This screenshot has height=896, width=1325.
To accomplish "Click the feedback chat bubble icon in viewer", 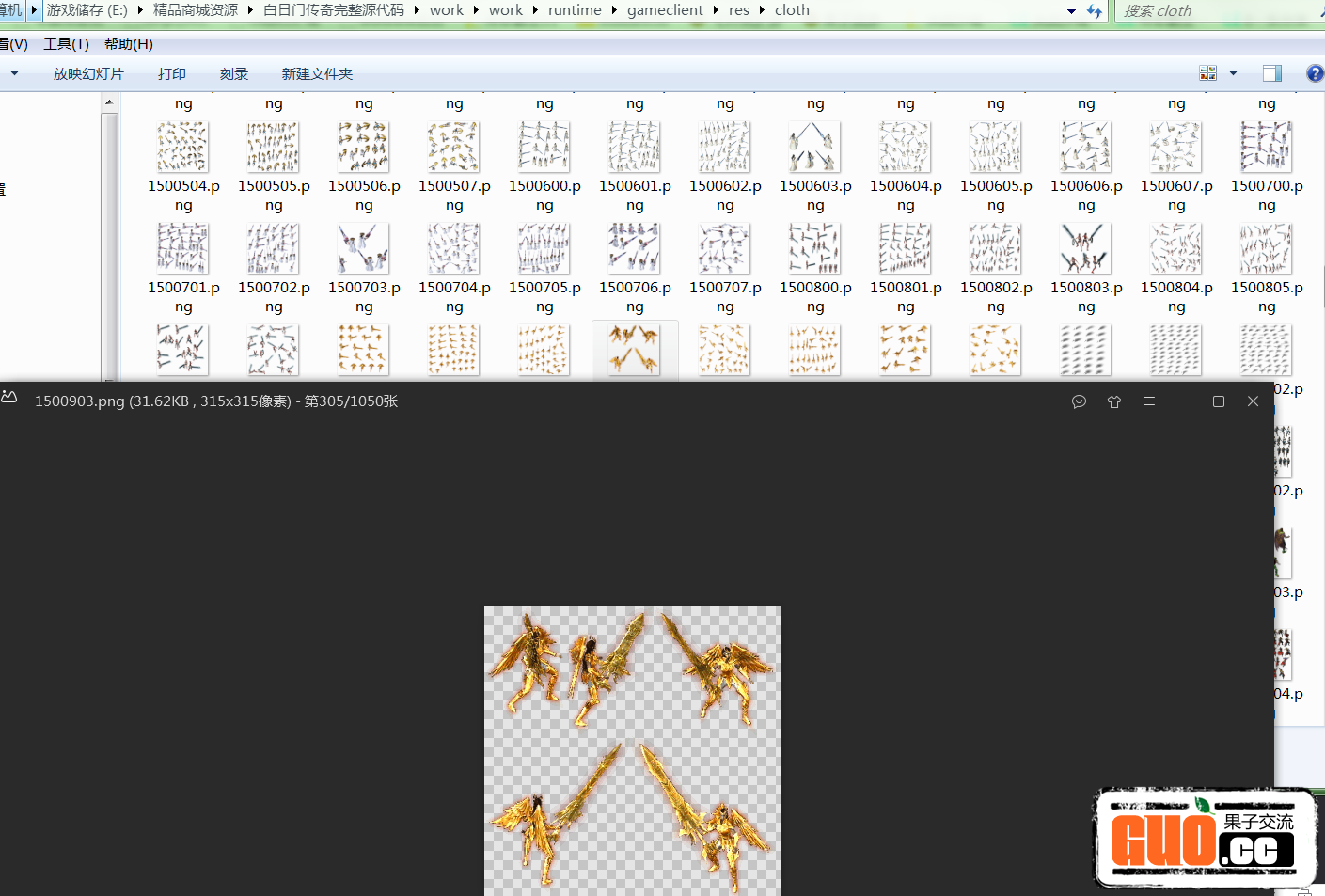I will pos(1079,401).
